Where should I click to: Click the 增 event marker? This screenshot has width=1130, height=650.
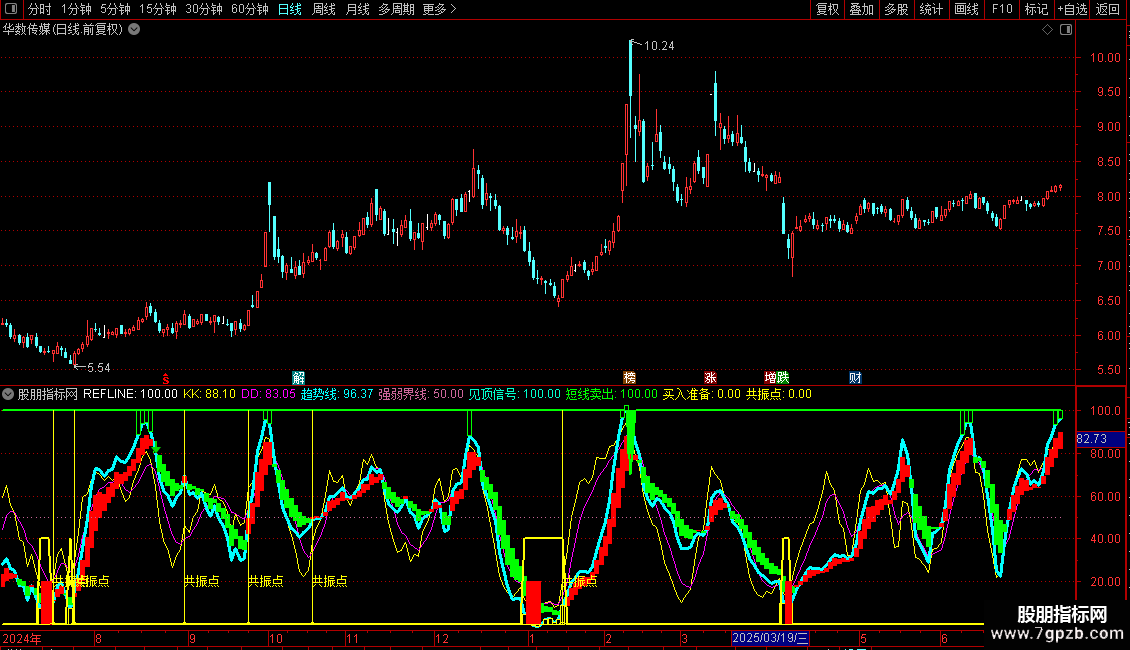coord(770,378)
